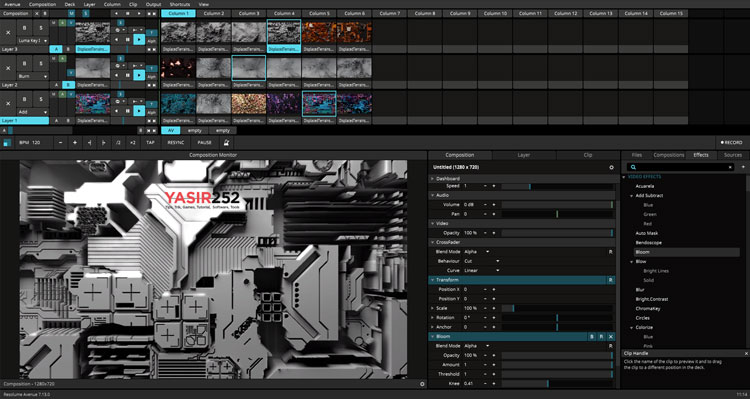This screenshot has width=750, height=399.
Task: Click the TAP tempo button
Action: click(150, 142)
